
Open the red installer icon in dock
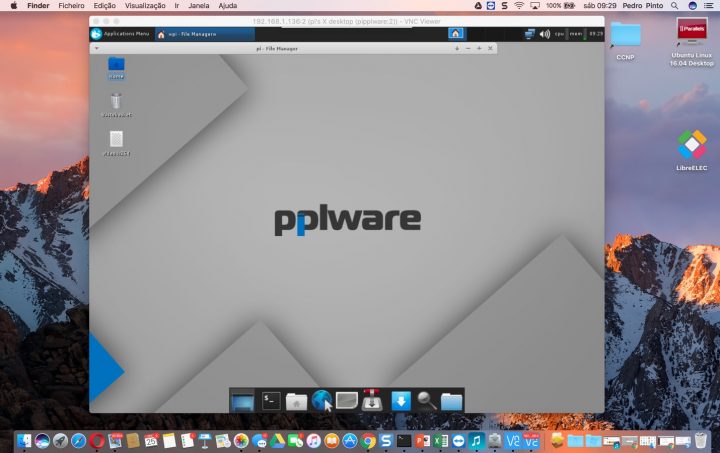[374, 401]
